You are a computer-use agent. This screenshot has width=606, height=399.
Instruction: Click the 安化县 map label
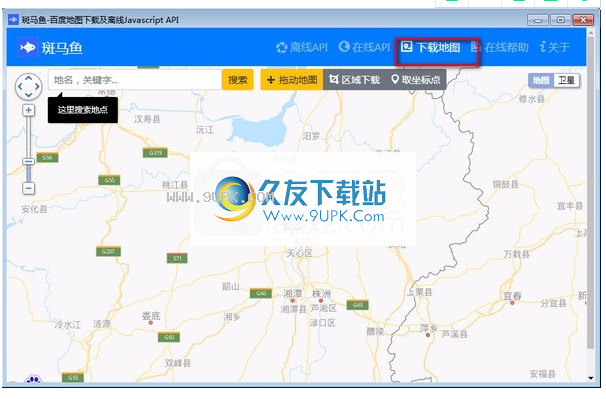34,209
